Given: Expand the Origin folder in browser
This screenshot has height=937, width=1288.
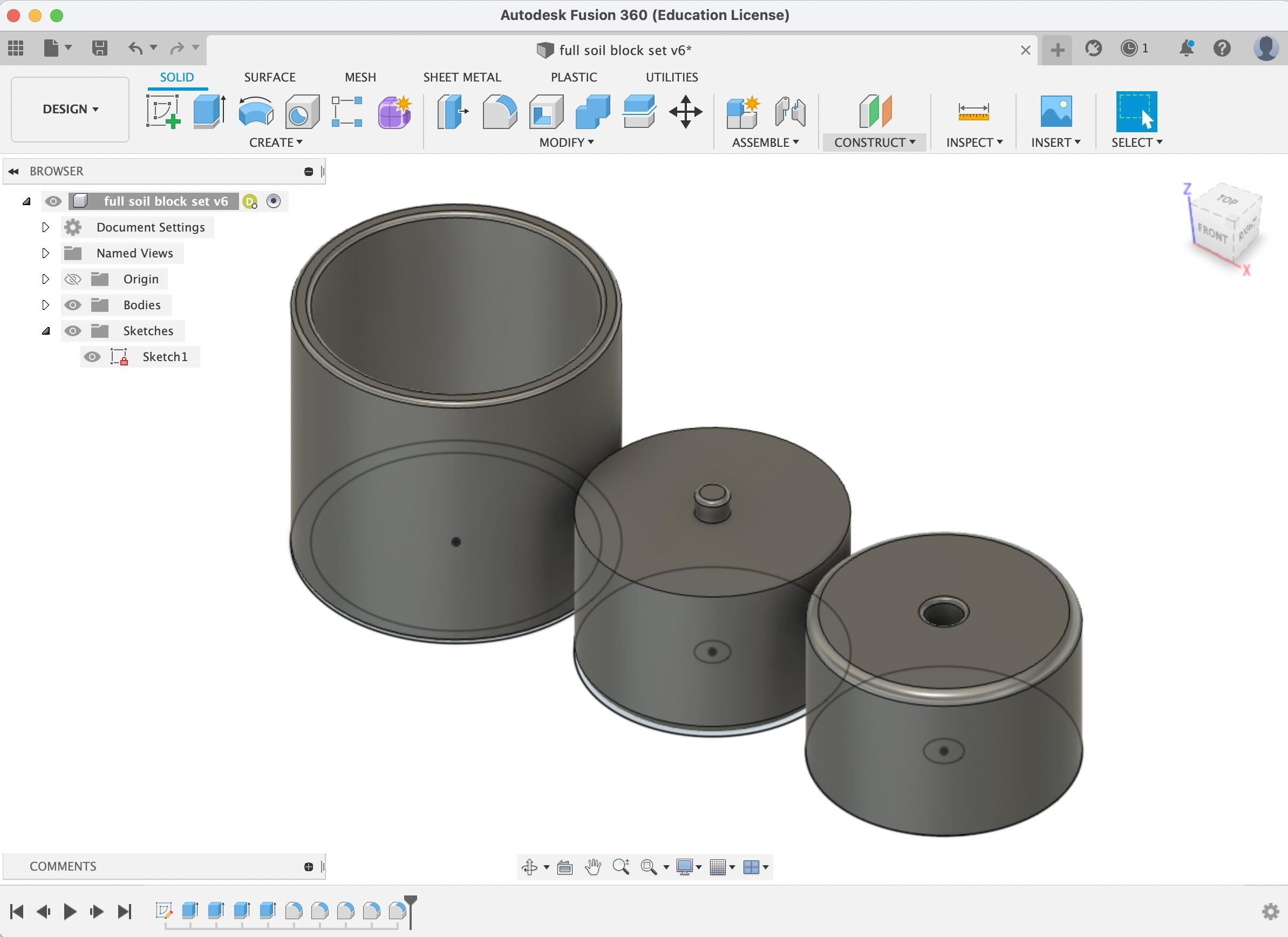Looking at the screenshot, I should pos(44,278).
